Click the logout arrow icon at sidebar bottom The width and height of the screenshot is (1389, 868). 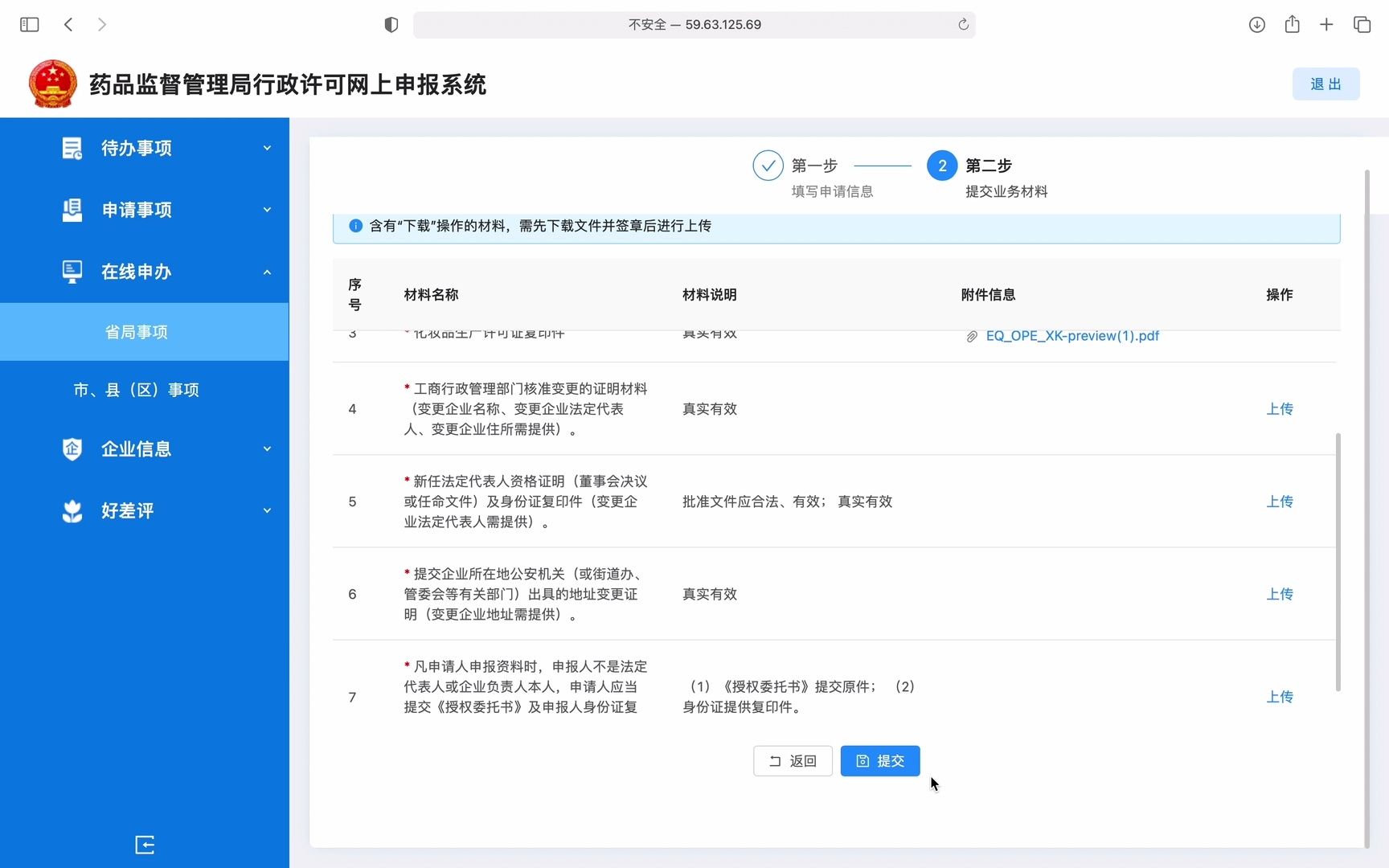click(x=145, y=845)
